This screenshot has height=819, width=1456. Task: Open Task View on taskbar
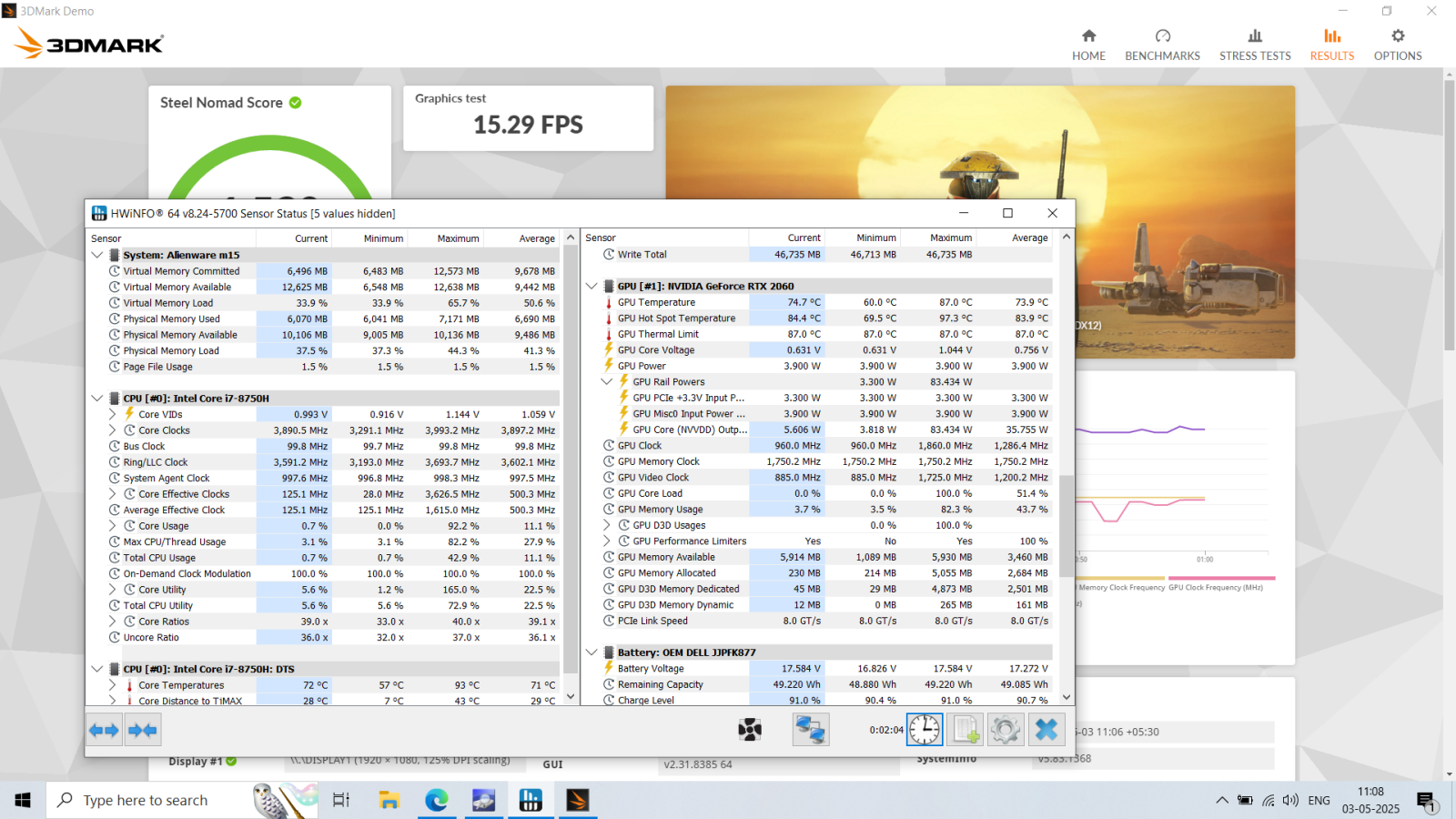tap(341, 800)
